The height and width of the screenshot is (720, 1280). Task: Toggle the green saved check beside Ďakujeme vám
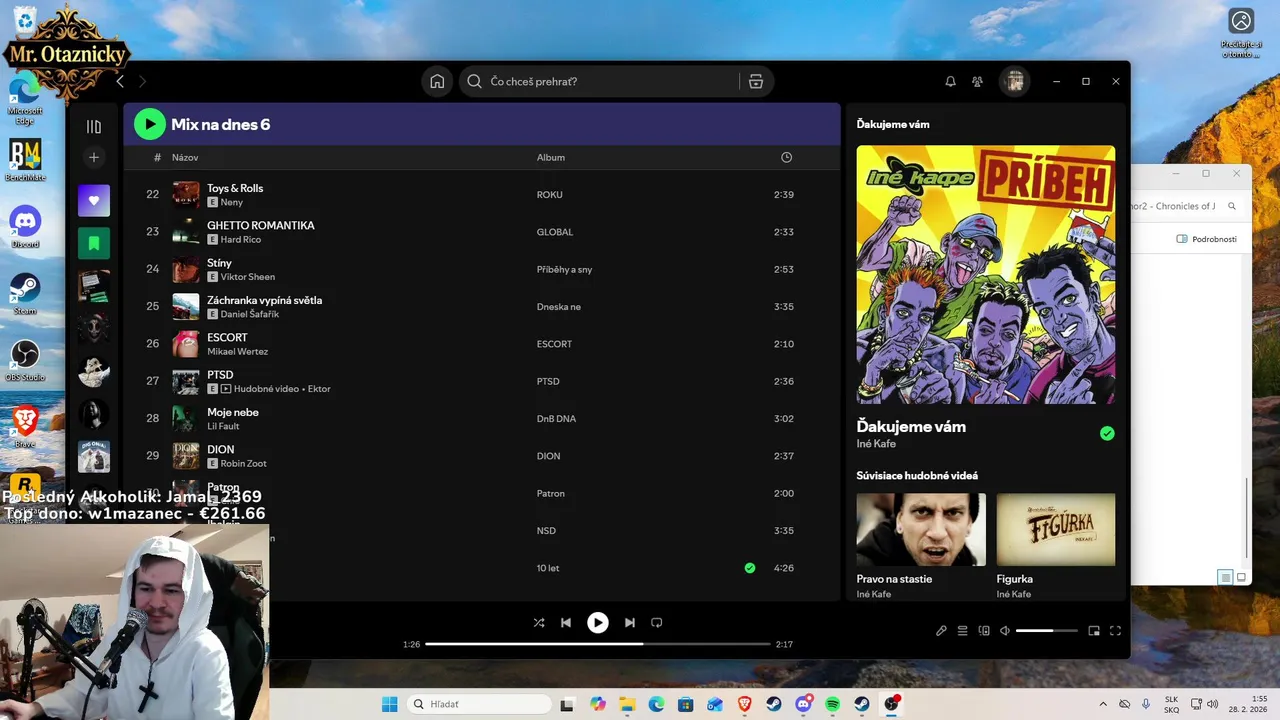(x=1107, y=433)
